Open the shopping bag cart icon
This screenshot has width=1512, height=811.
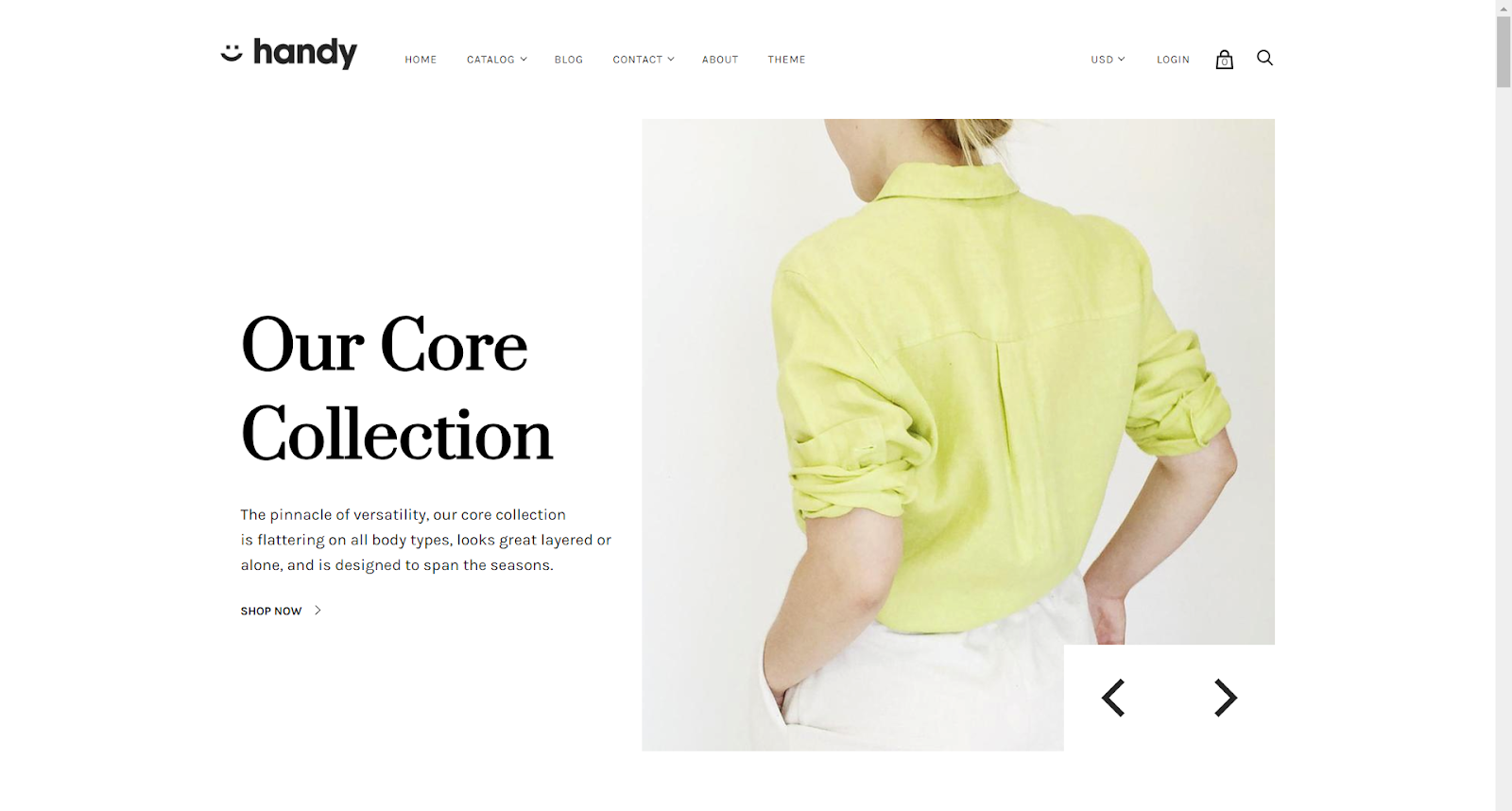pyautogui.click(x=1224, y=60)
